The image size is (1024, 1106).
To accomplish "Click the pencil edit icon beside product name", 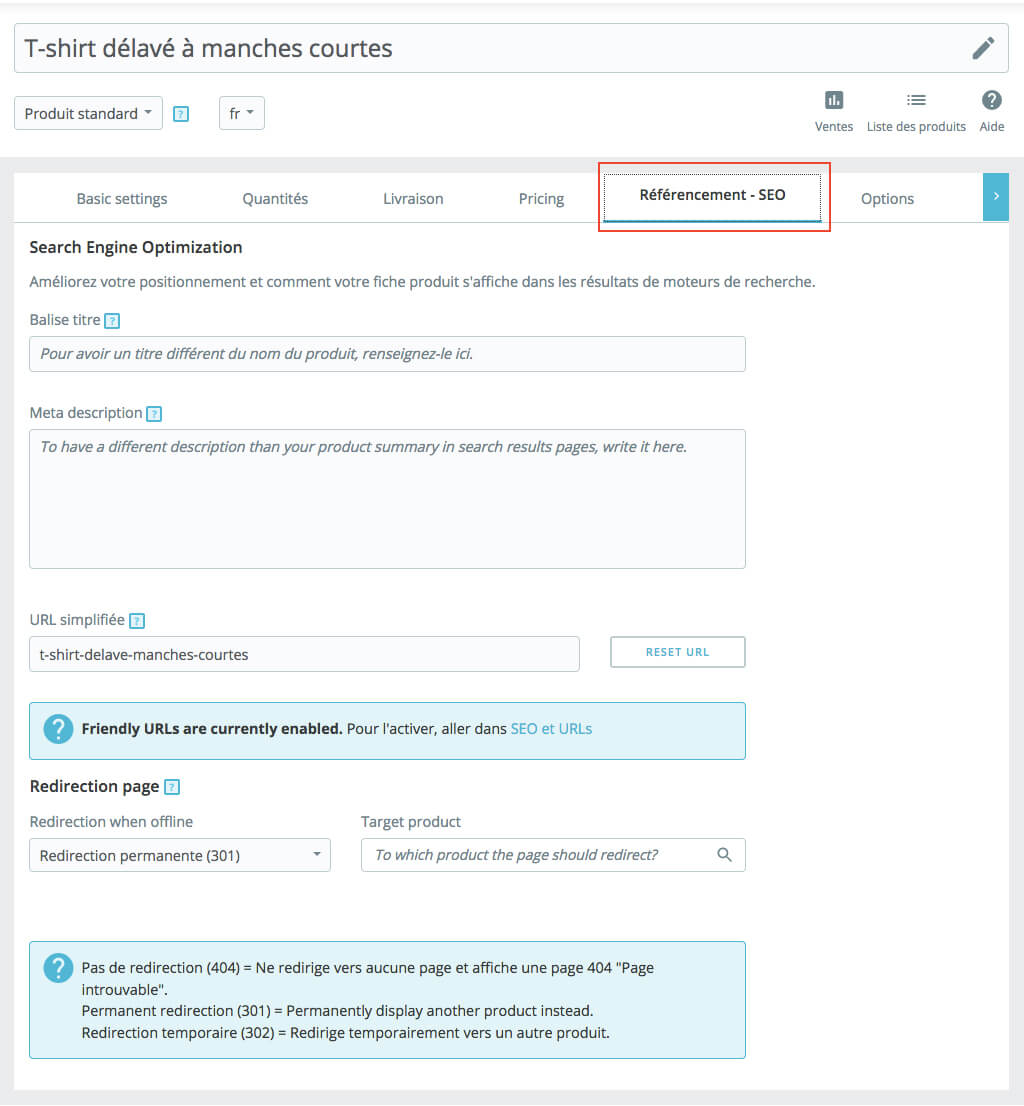I will [983, 48].
